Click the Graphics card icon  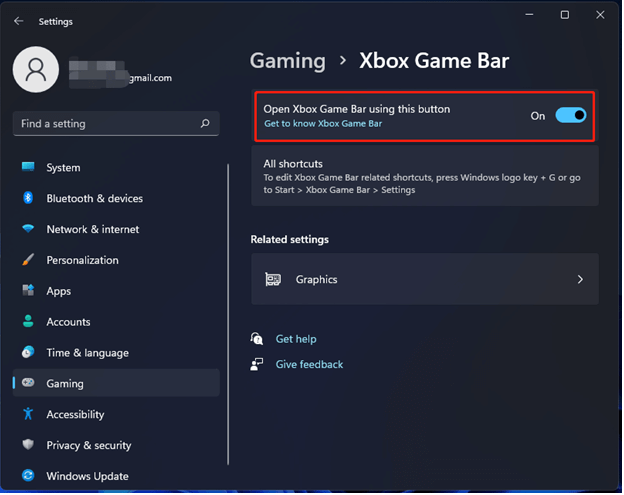pos(273,279)
